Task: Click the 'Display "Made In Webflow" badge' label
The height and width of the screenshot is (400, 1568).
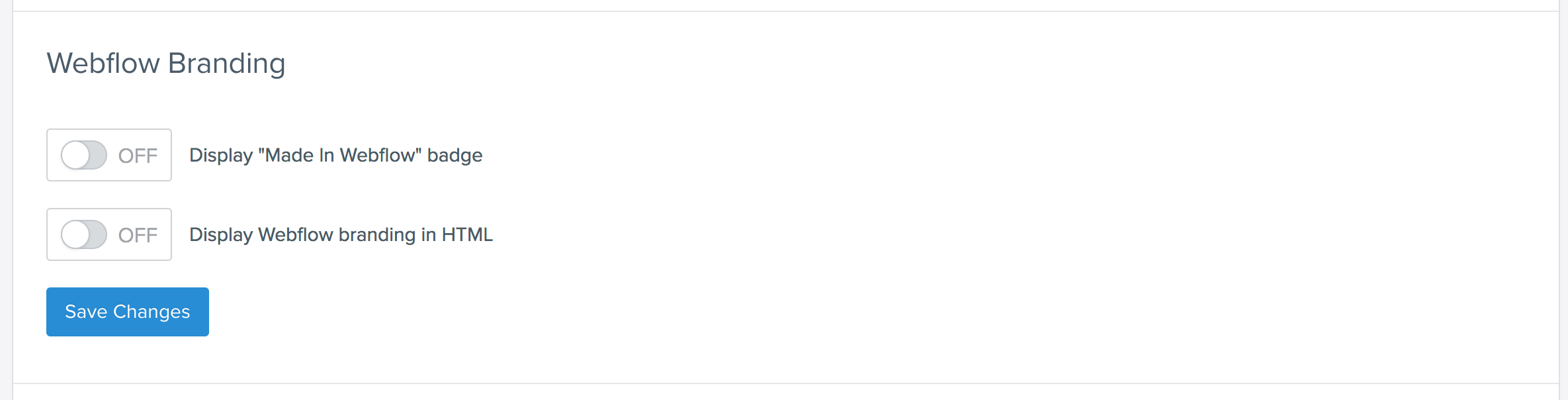Action: tap(336, 155)
